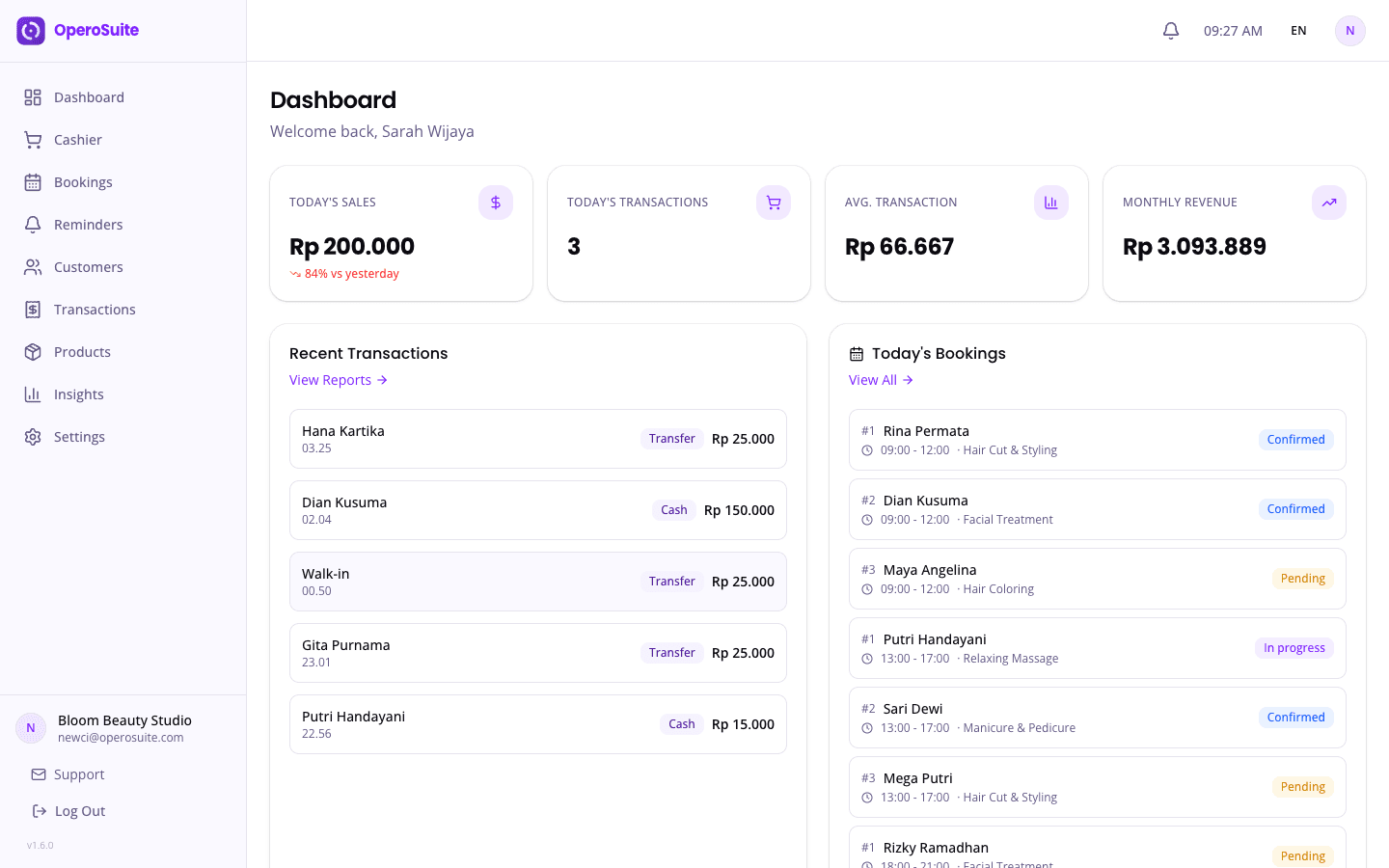This screenshot has width=1389, height=868.
Task: Open Insights analytics icon
Action: coord(33,393)
